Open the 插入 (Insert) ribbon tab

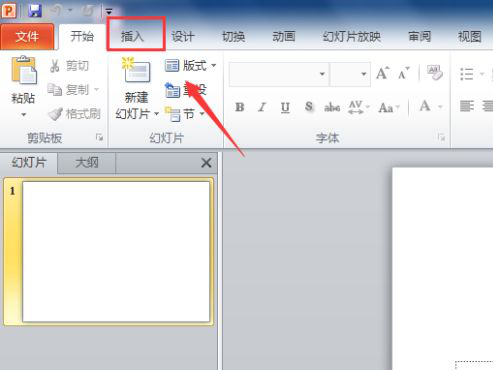point(132,36)
